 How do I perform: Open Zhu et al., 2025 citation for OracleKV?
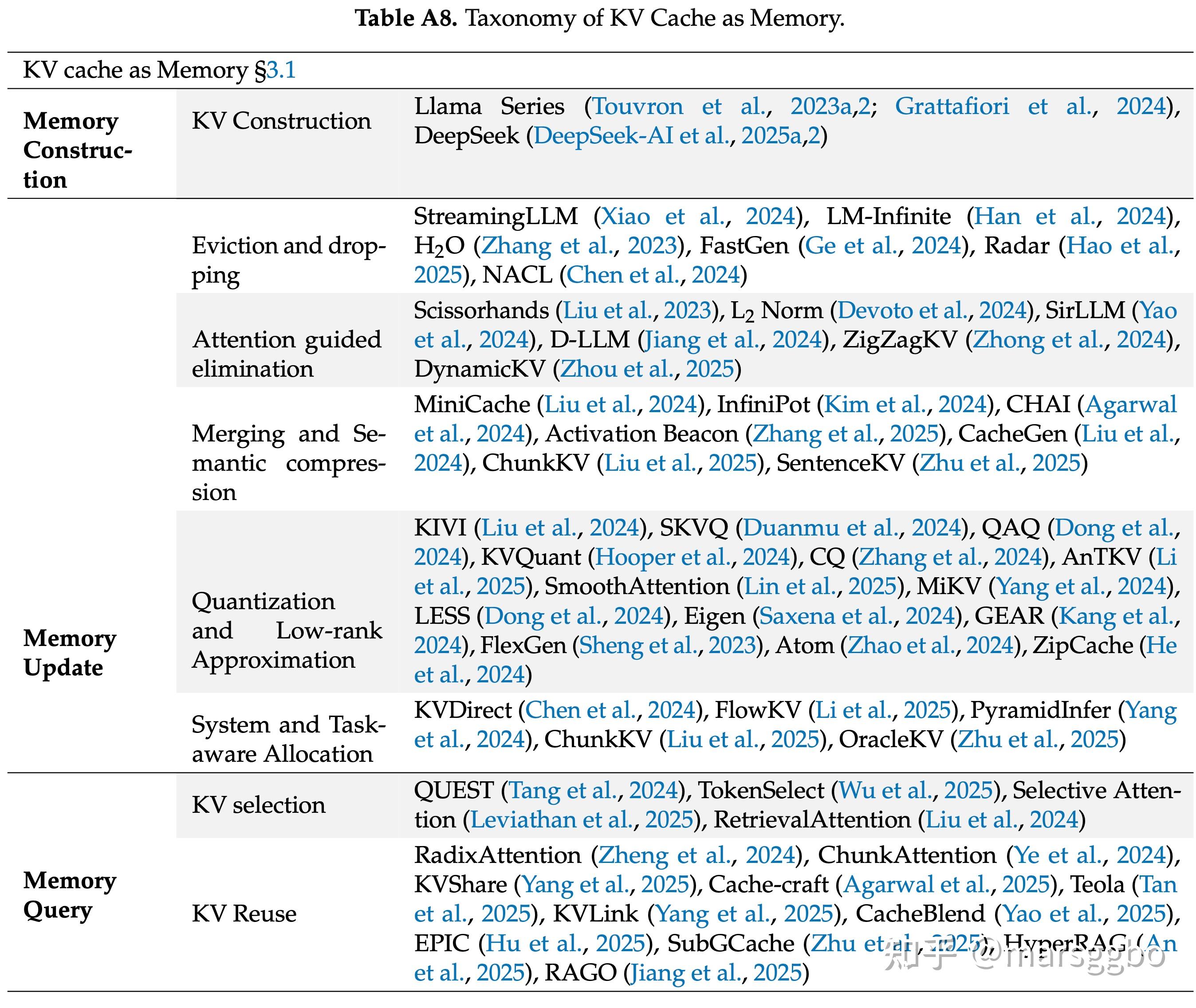pyautogui.click(x=1038, y=740)
